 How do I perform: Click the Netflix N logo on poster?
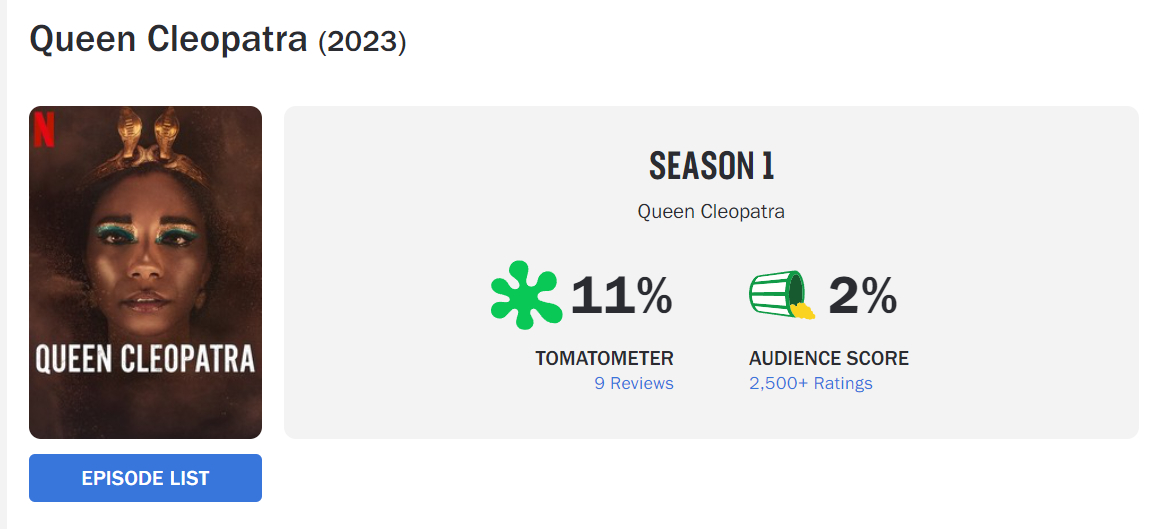(44, 130)
